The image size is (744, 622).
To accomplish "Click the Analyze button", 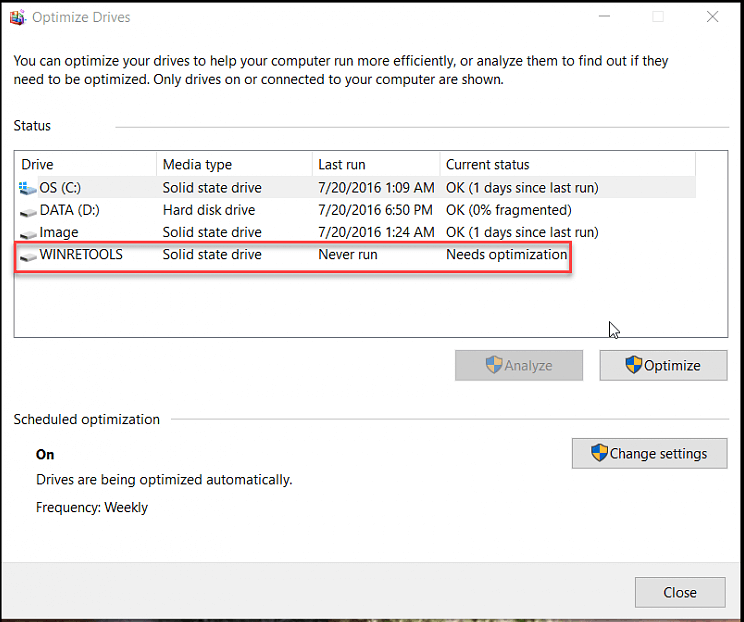I will [519, 365].
